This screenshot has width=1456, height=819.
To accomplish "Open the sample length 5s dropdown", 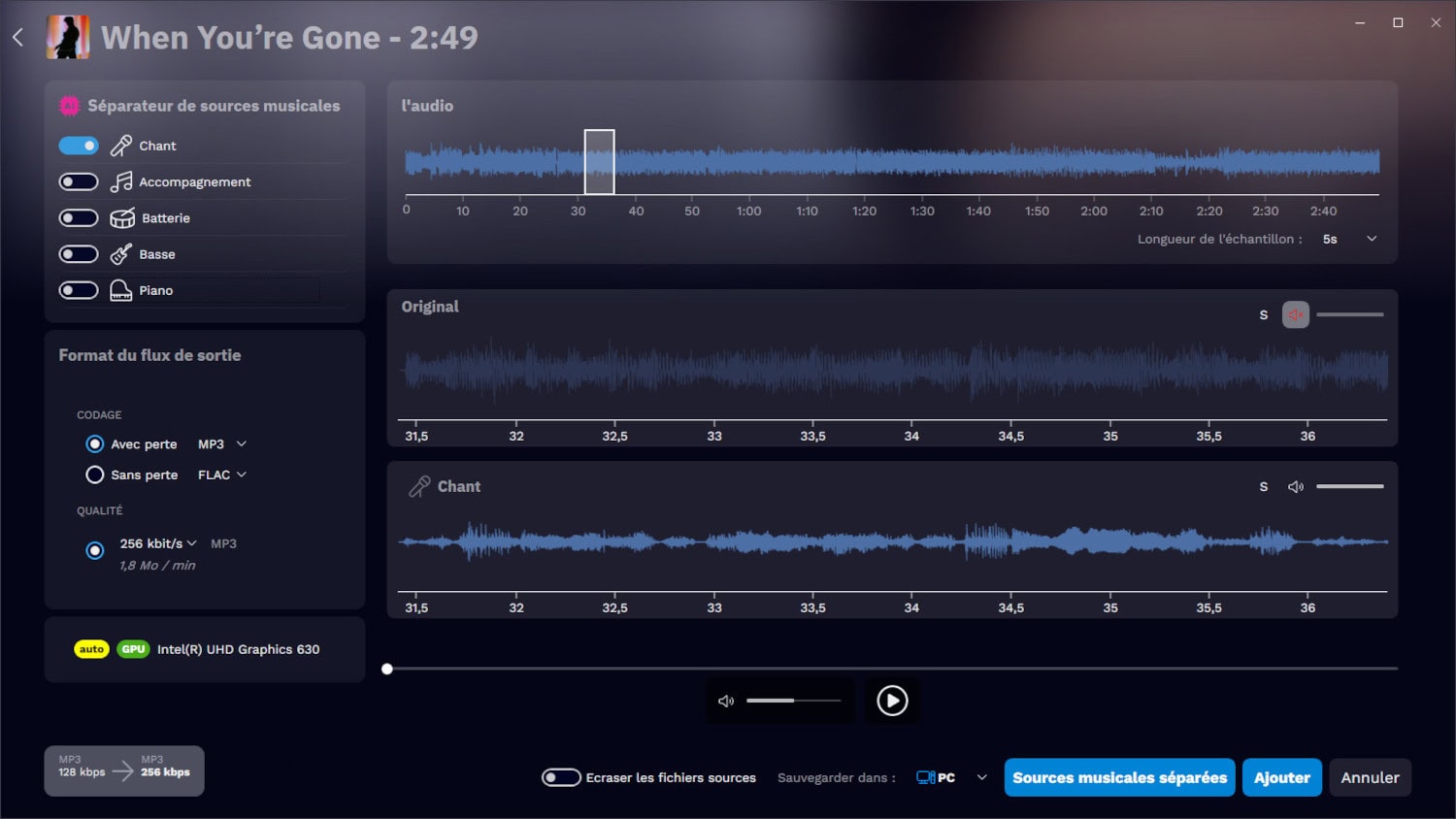I will point(1349,239).
